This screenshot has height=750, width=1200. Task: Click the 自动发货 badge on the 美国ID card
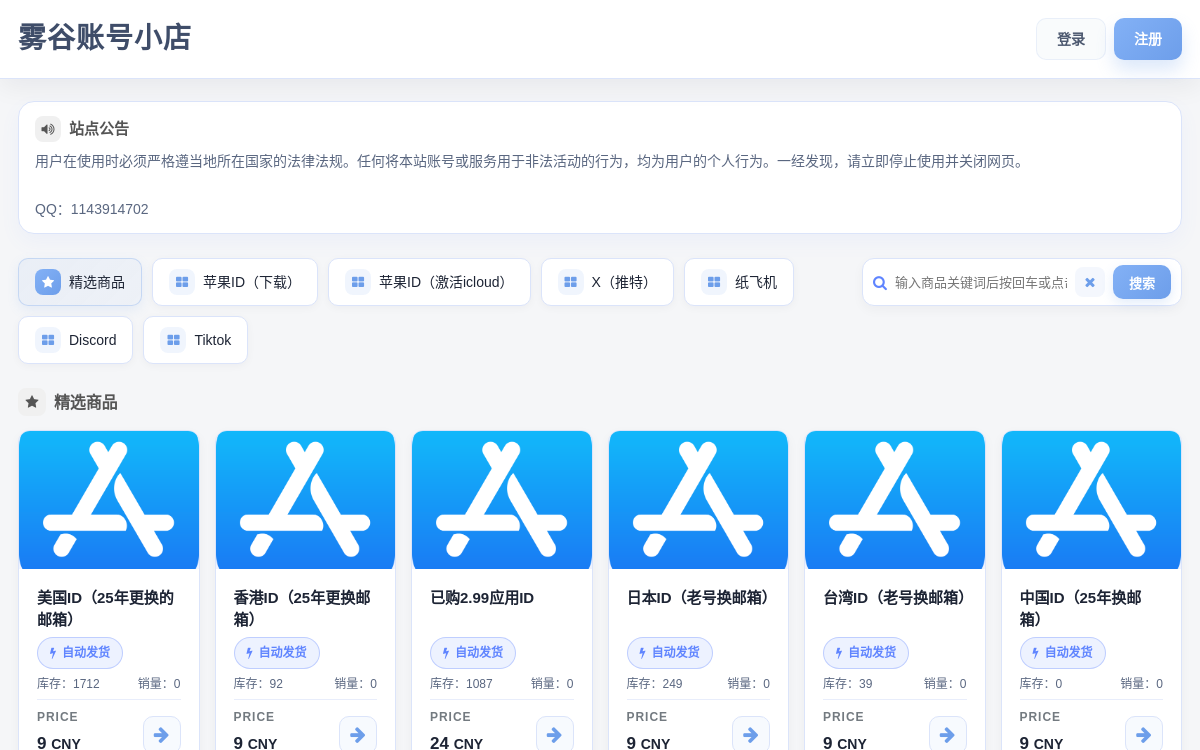[x=80, y=653]
